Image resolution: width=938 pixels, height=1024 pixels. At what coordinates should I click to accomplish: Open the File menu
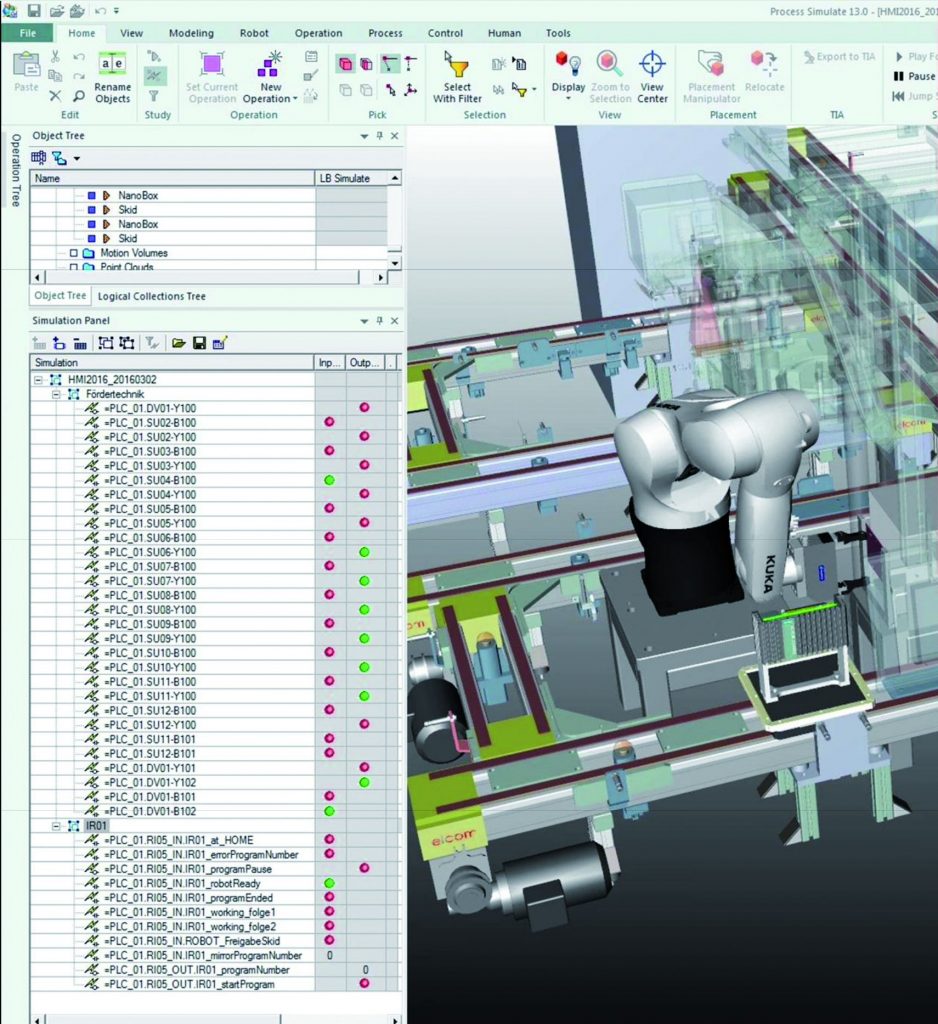27,33
